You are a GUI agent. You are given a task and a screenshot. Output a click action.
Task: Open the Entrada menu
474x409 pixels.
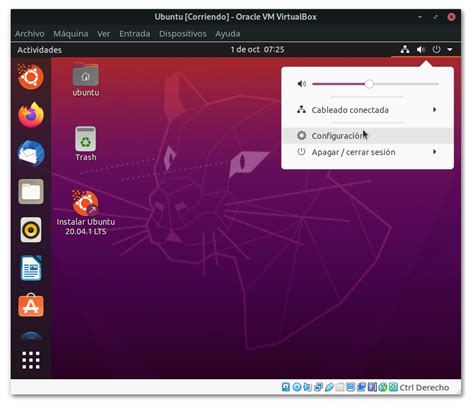pyautogui.click(x=135, y=34)
